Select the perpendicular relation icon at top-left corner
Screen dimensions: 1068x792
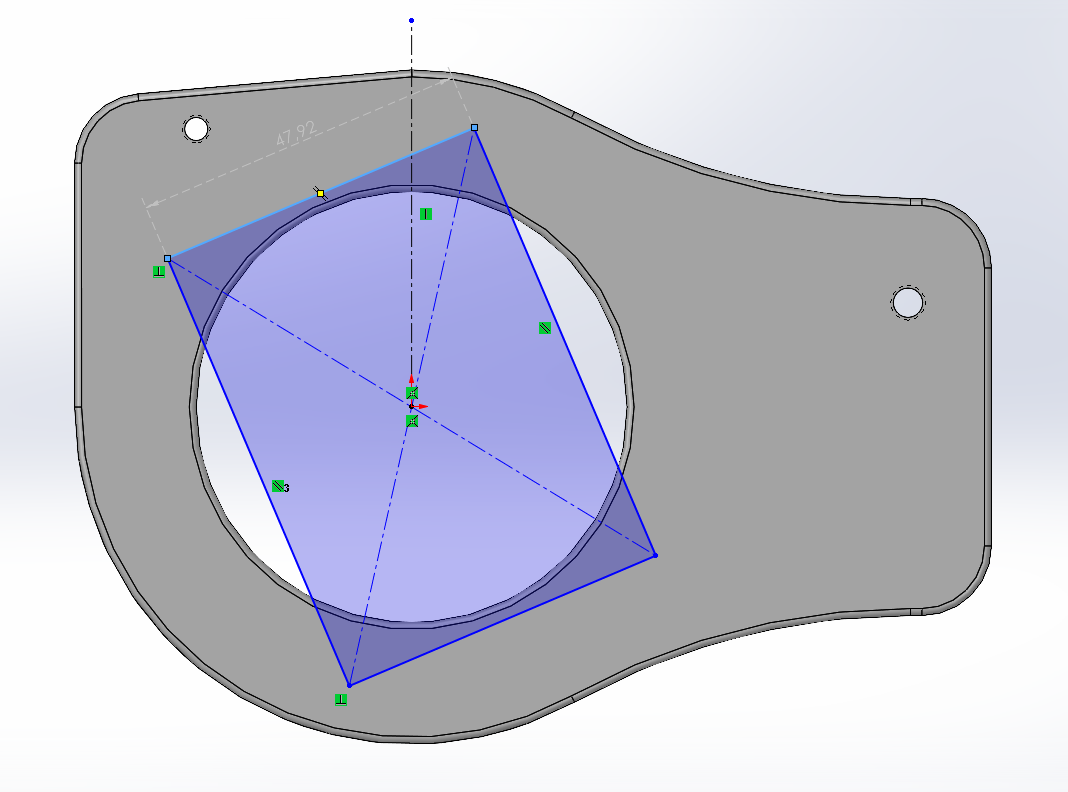(x=159, y=271)
